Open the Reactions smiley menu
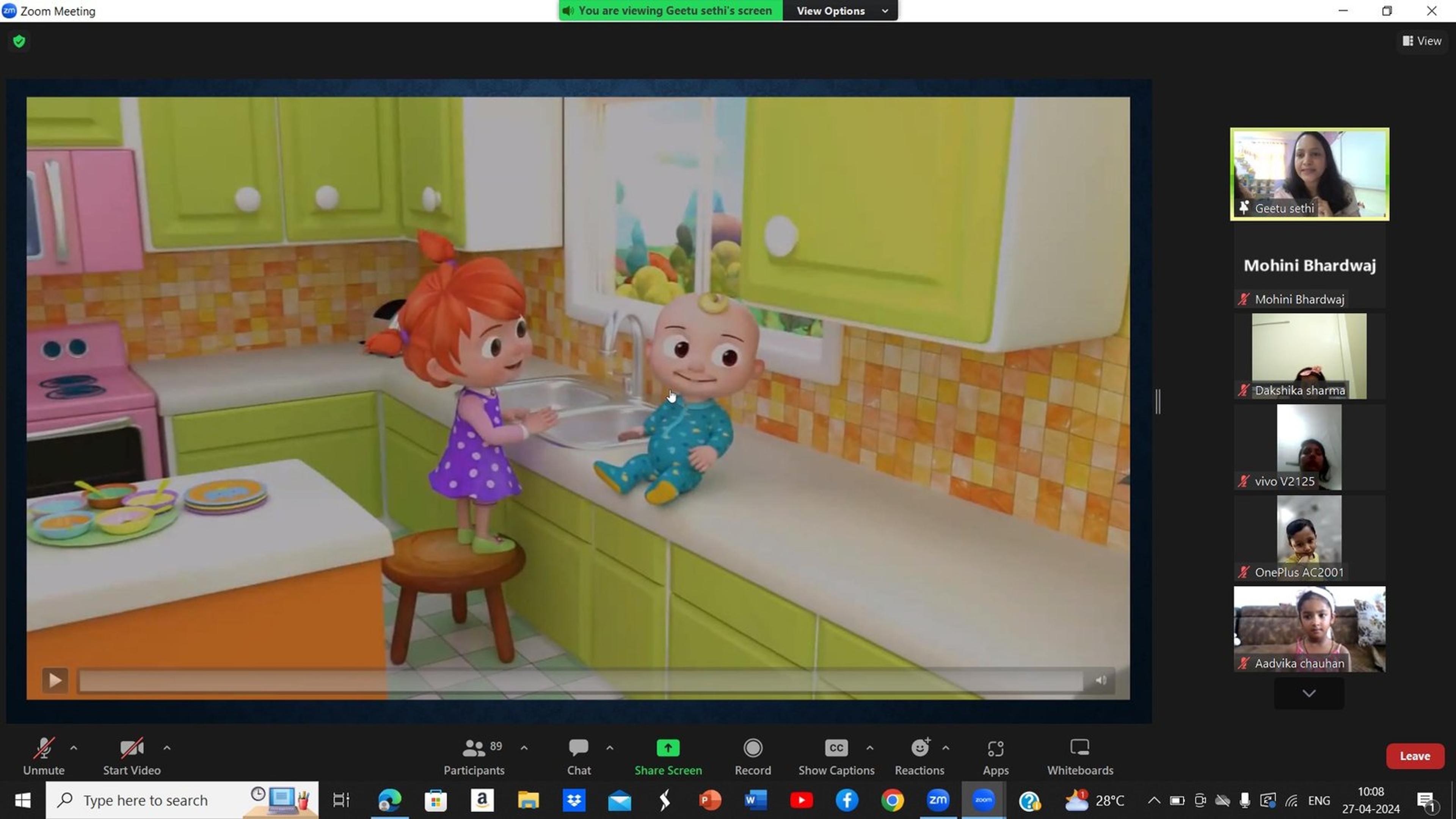Screen dimensions: 1456x819 coord(919,756)
